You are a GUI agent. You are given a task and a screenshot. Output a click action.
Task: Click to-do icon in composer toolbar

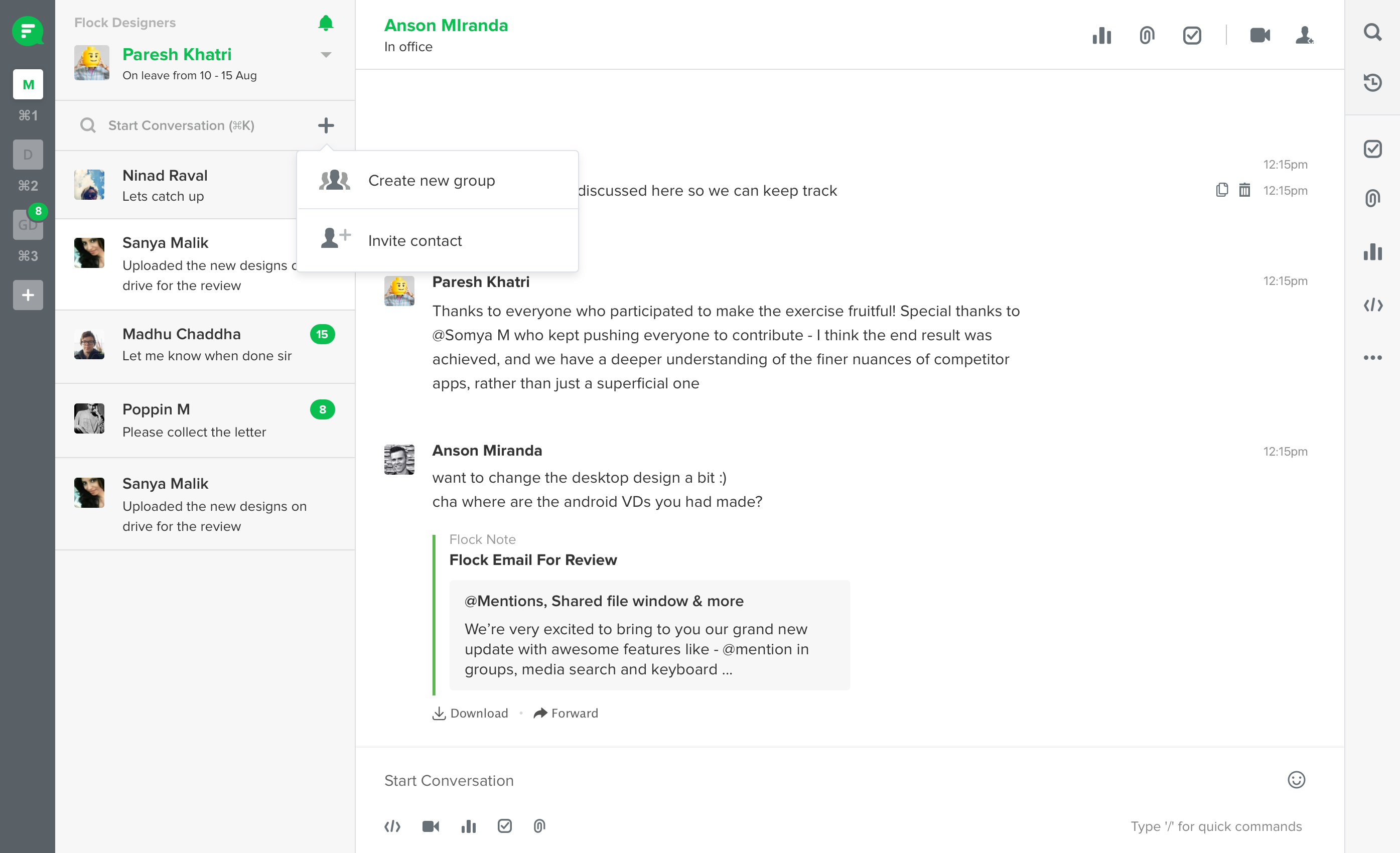click(x=504, y=826)
